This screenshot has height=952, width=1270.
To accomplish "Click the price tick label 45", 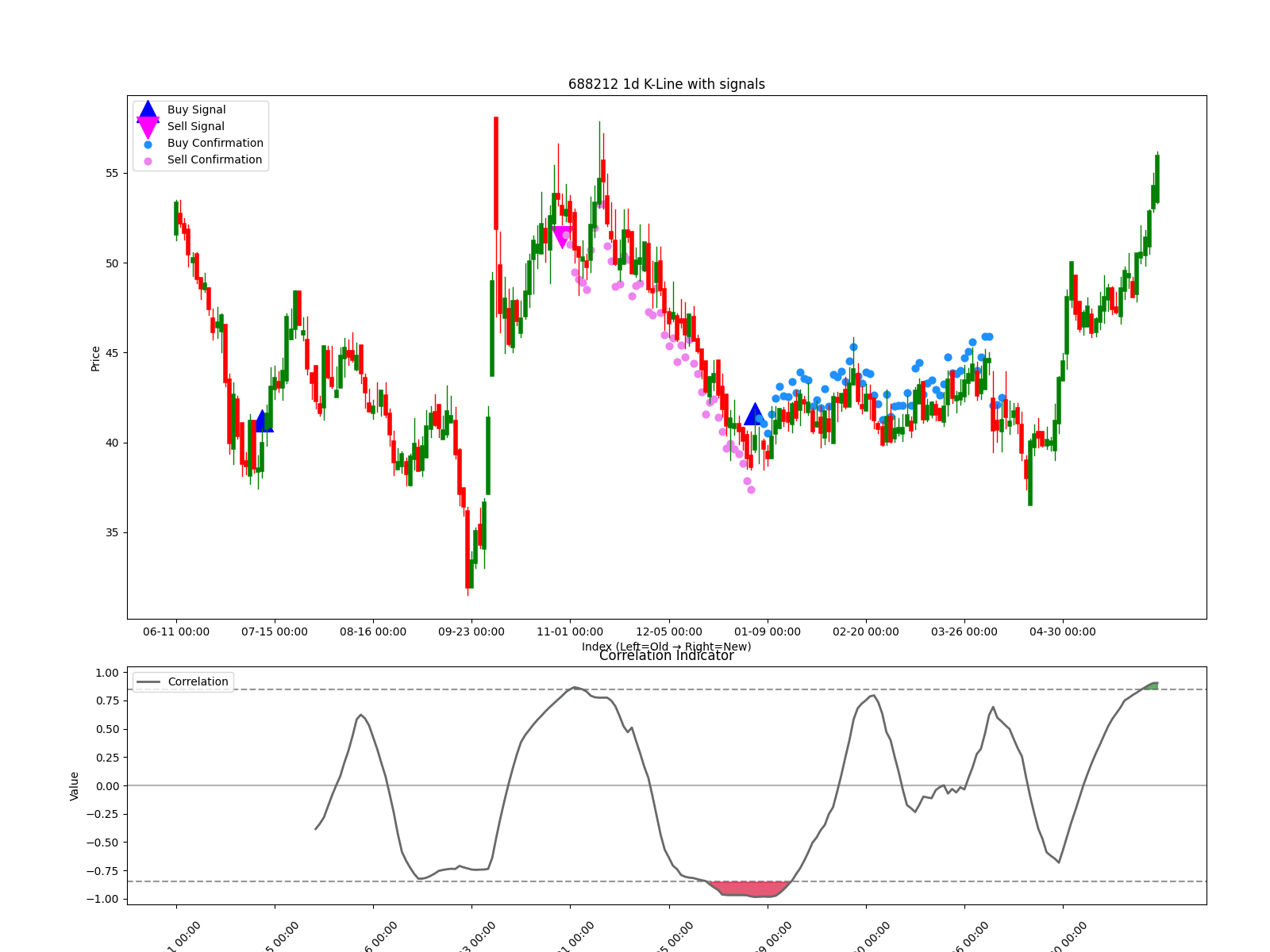I will point(111,353).
